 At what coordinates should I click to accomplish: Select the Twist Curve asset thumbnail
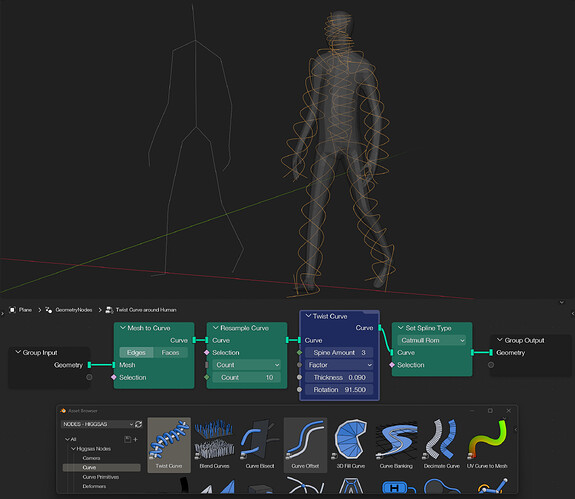[x=169, y=444]
